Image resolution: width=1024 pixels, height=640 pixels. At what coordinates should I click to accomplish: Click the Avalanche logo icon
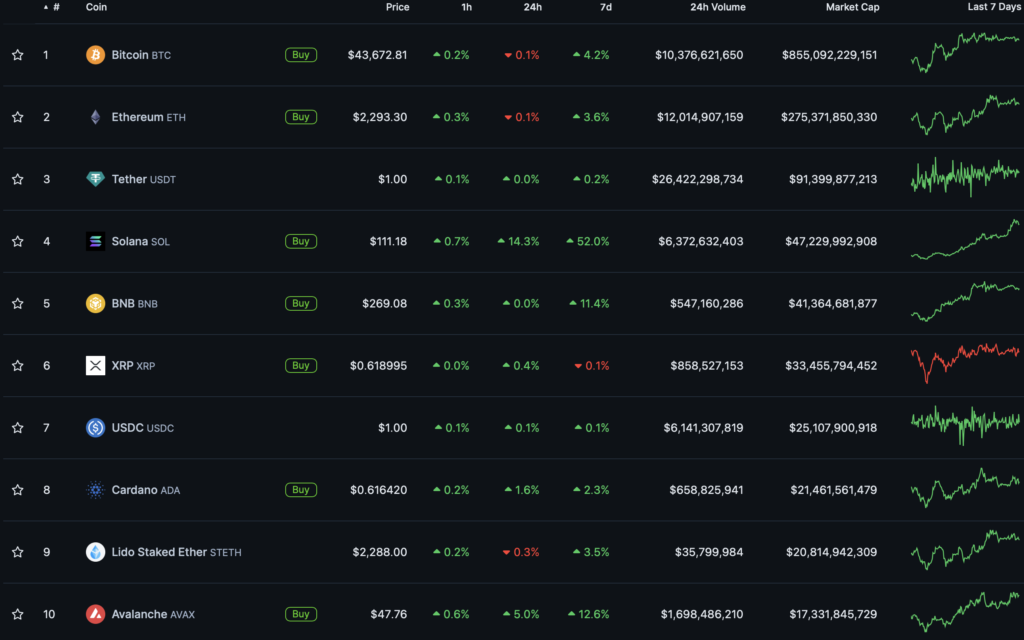[95, 614]
